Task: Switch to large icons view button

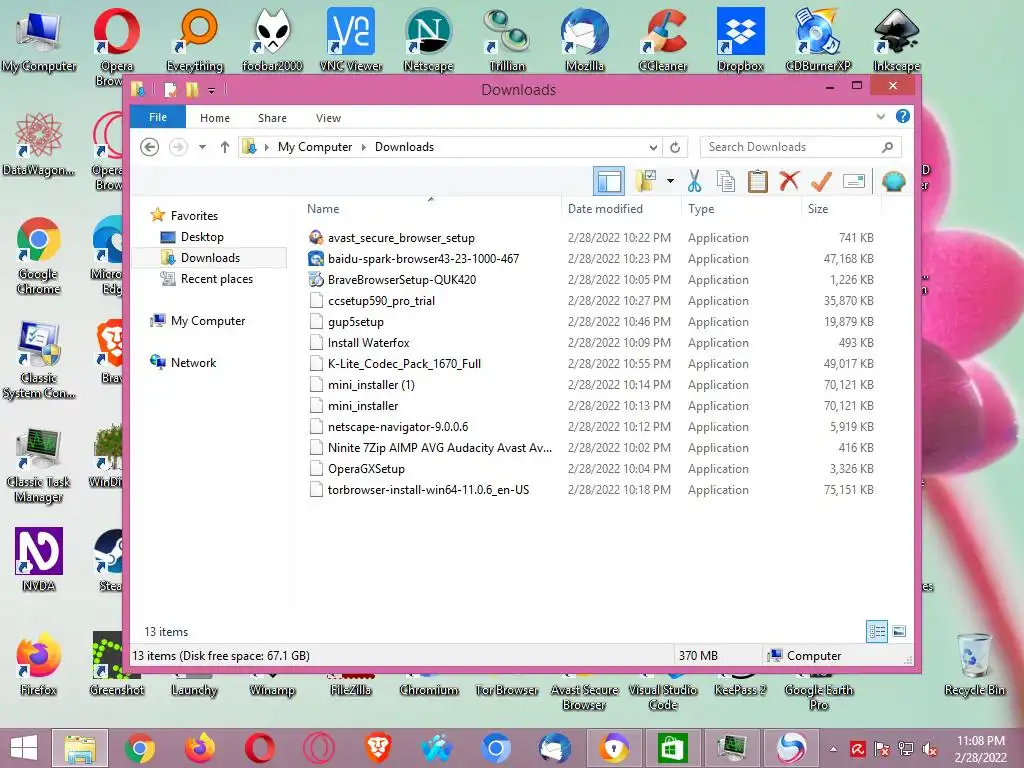Action: (x=899, y=631)
